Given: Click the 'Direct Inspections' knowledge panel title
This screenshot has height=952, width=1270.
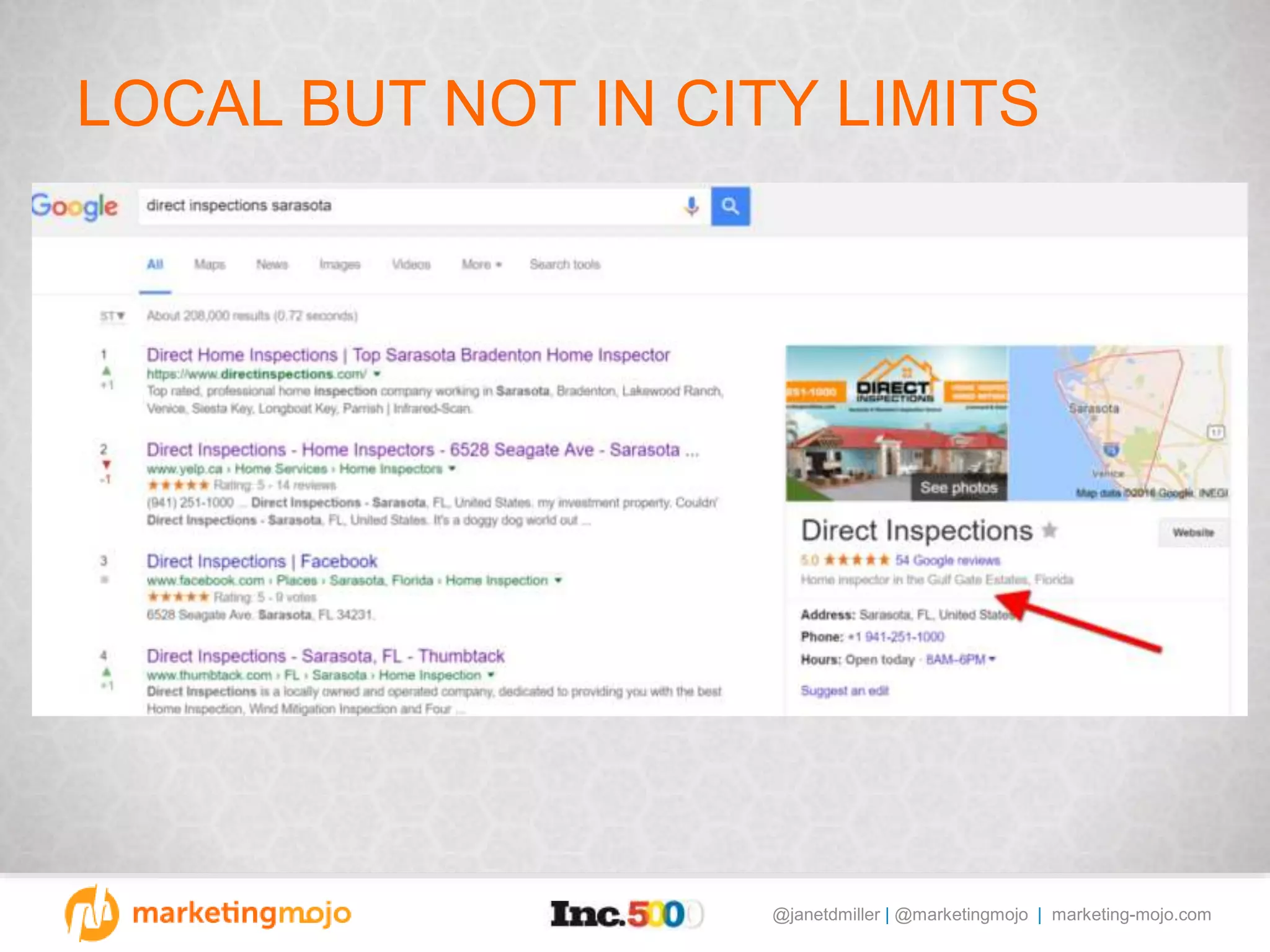Looking at the screenshot, I should [917, 531].
